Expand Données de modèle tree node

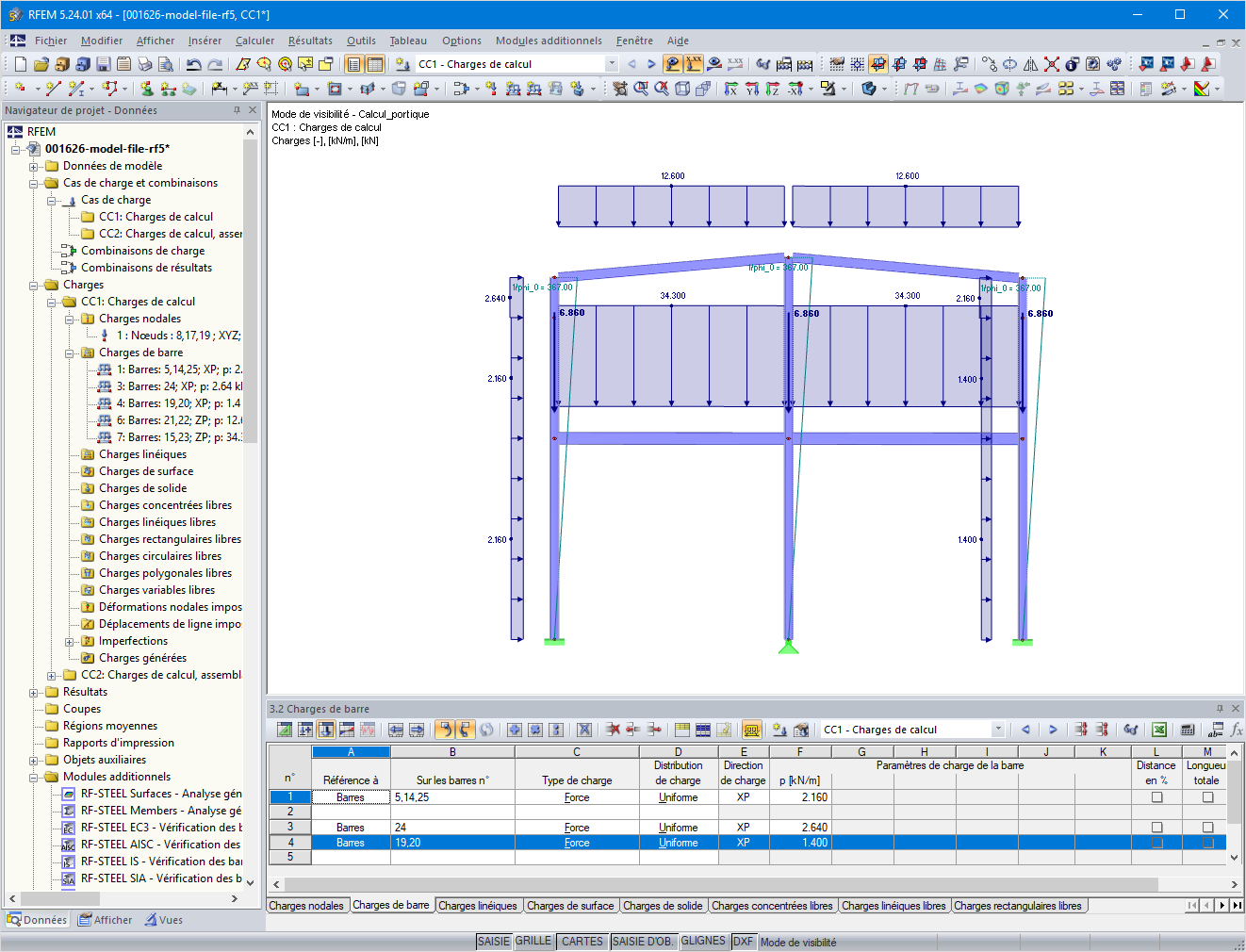(x=34, y=166)
